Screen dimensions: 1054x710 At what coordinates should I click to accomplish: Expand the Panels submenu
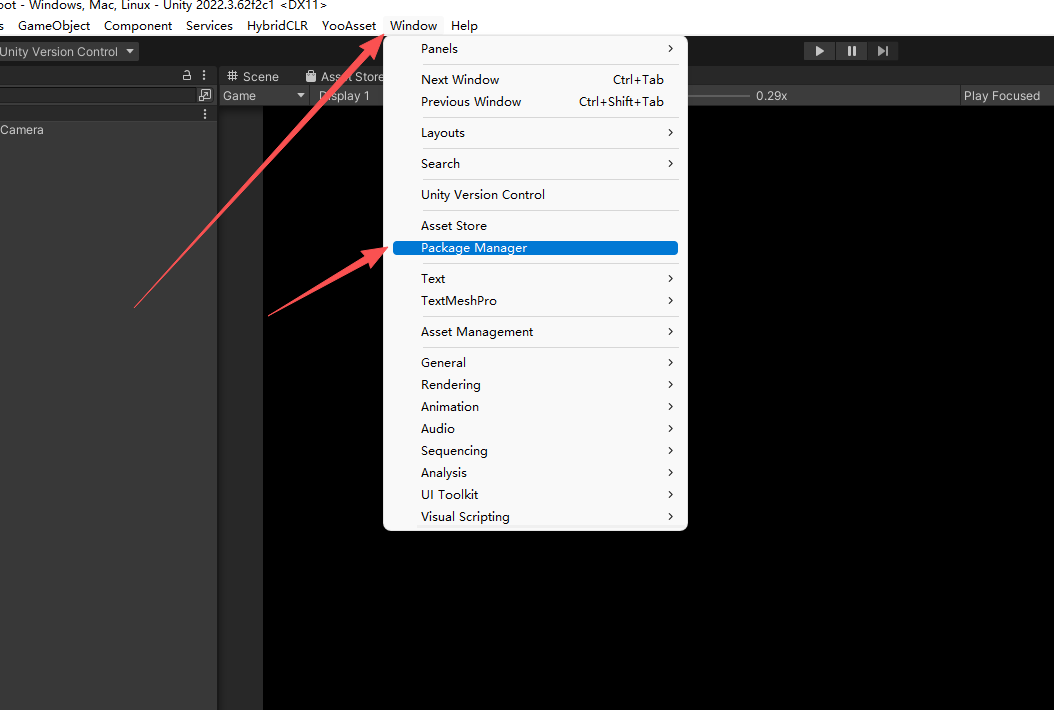pyautogui.click(x=535, y=48)
